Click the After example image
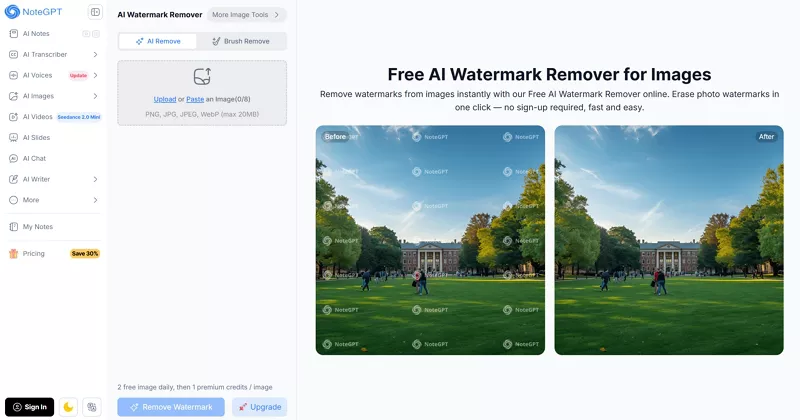Screen dimensions: 800x420 [x=669, y=240]
